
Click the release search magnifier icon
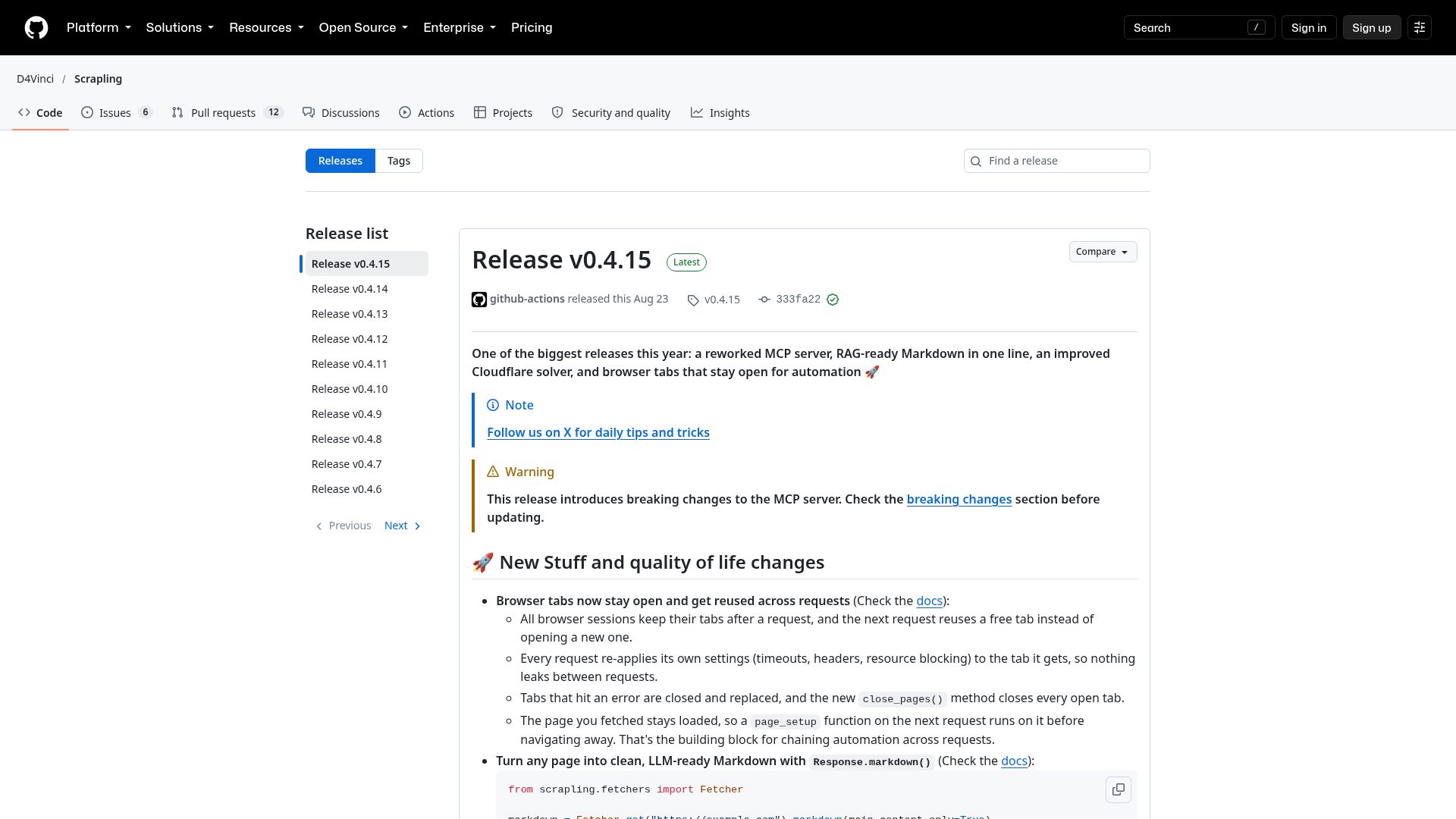[x=976, y=162]
